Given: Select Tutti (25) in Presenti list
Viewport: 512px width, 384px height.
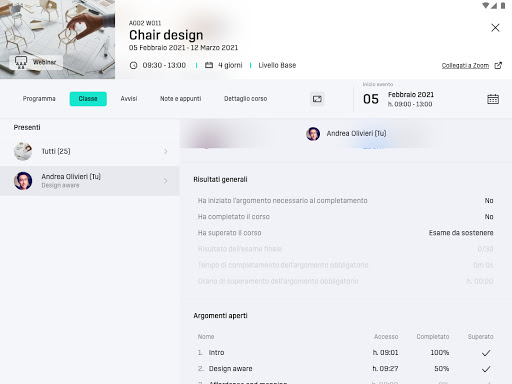Looking at the screenshot, I should (x=90, y=151).
